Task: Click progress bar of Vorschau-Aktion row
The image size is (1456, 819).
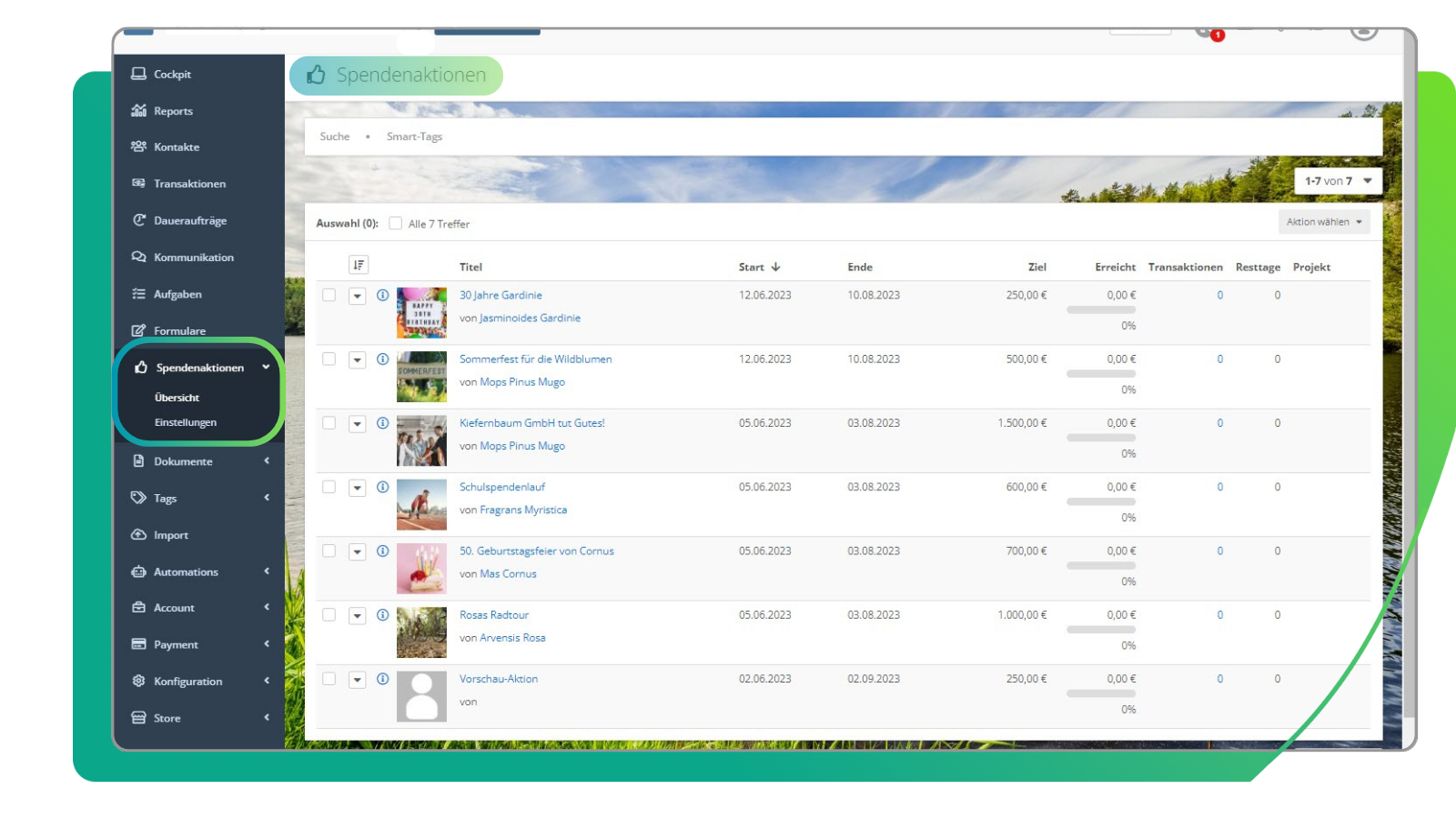Action: click(x=1100, y=693)
